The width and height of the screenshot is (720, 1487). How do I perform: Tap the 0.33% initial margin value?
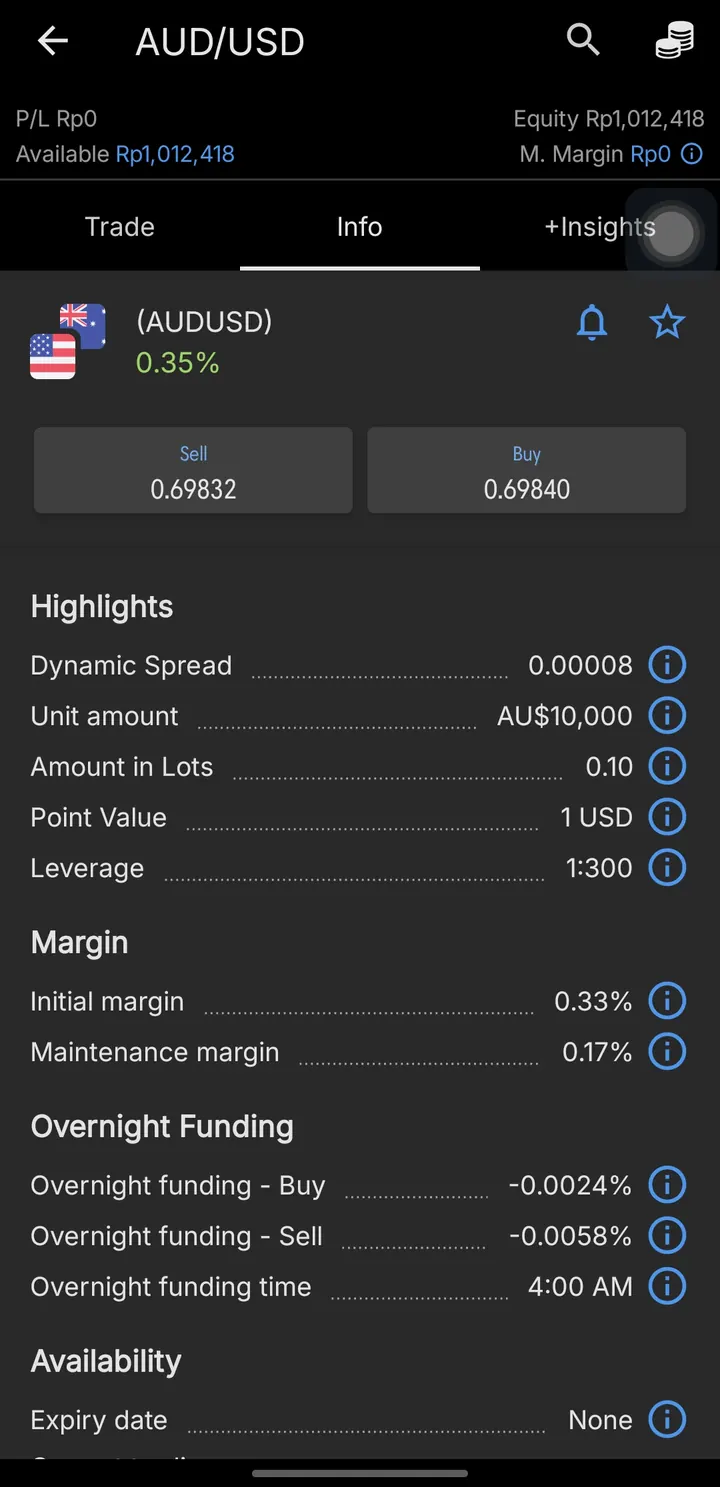(594, 1001)
